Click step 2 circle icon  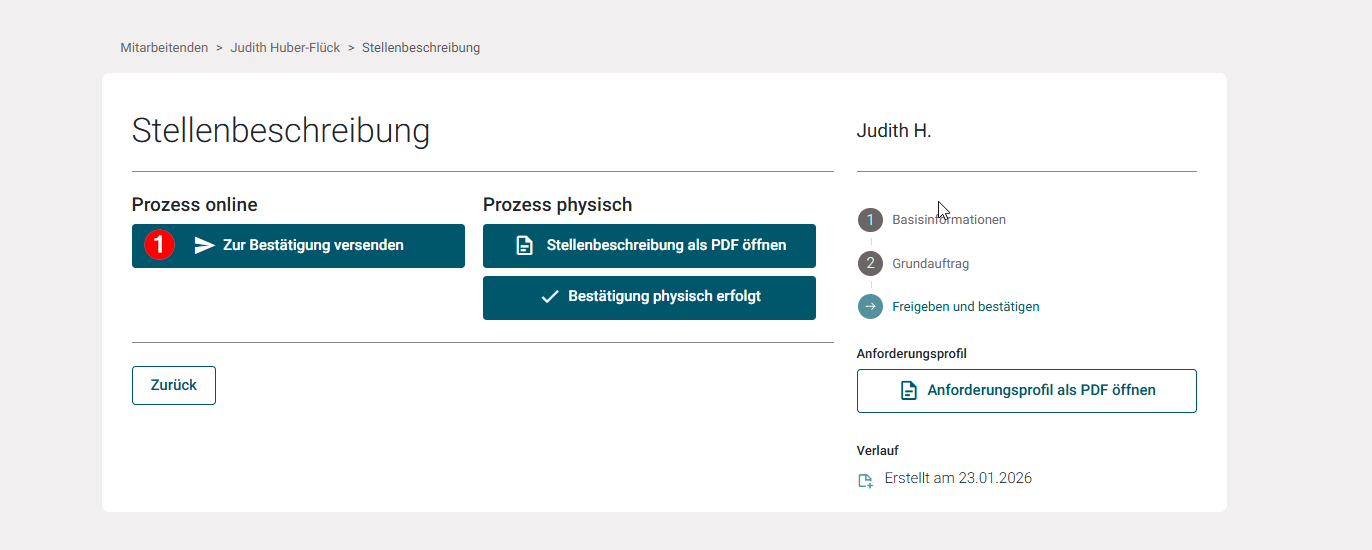(x=870, y=264)
